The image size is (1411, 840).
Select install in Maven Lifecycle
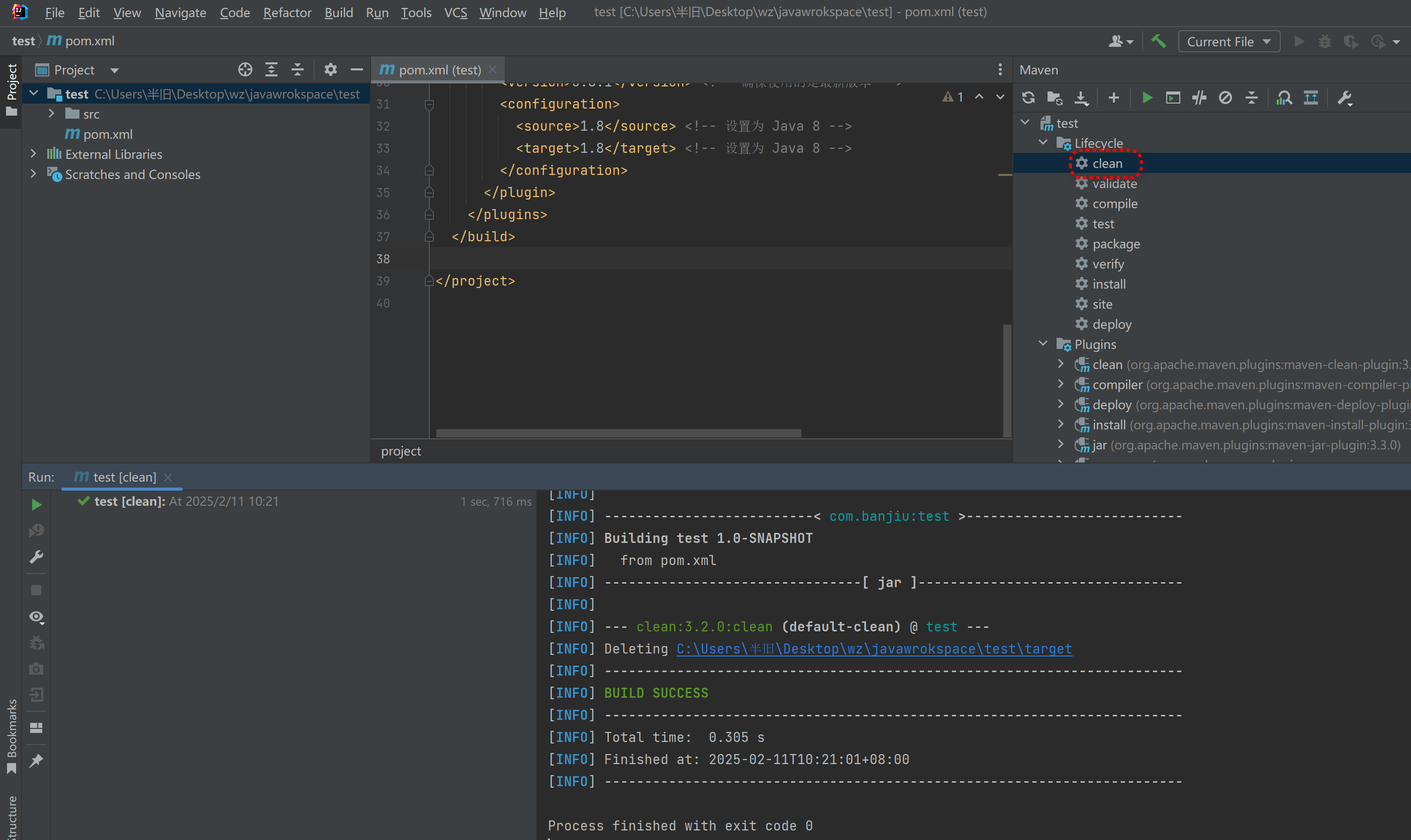click(1109, 284)
